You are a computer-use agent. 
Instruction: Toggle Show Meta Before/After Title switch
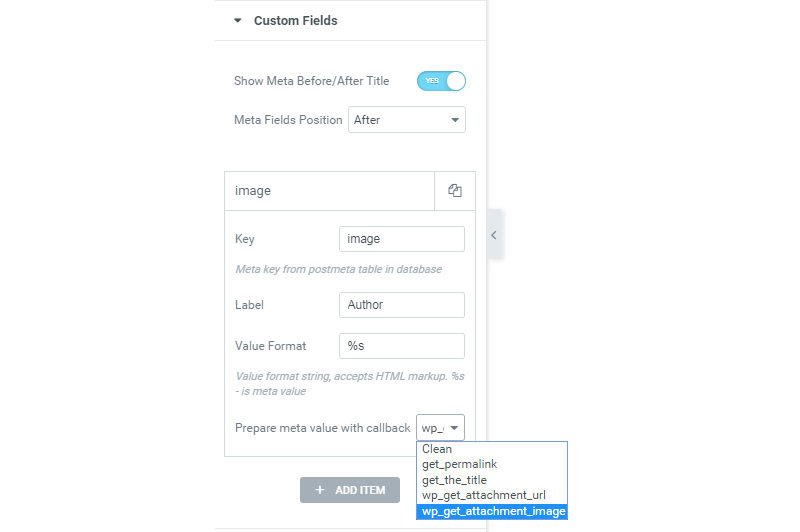point(441,81)
